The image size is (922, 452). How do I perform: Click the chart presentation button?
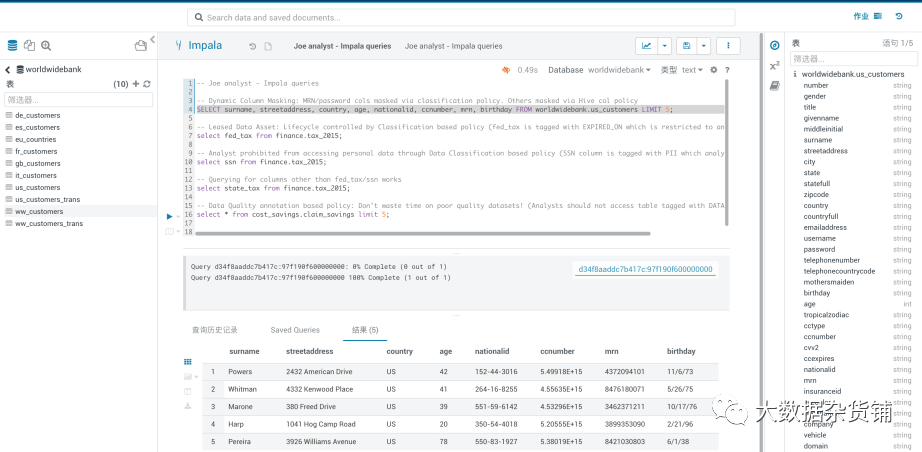click(x=646, y=46)
